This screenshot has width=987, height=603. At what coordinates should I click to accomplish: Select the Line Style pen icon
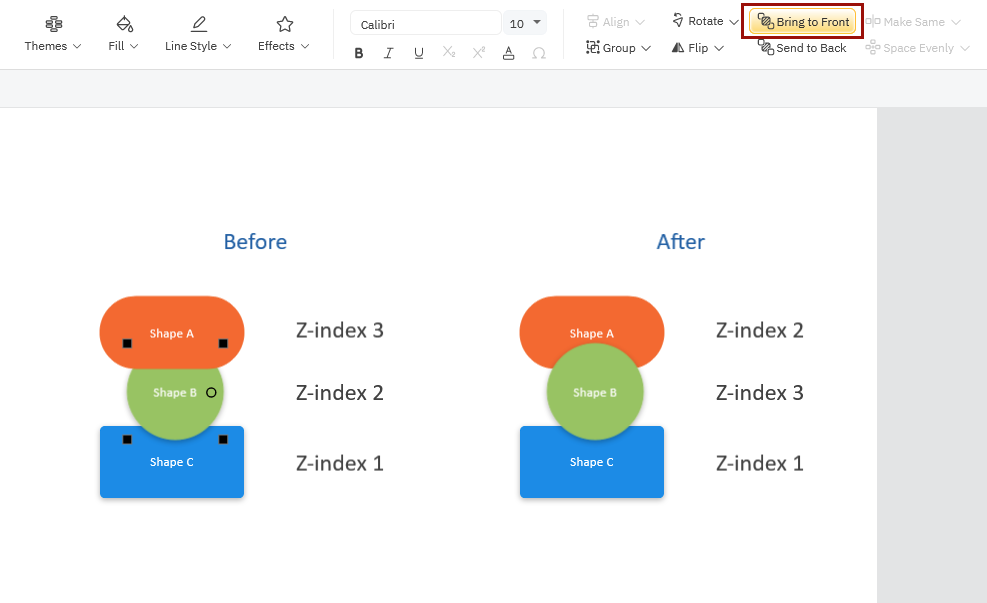tap(198, 24)
